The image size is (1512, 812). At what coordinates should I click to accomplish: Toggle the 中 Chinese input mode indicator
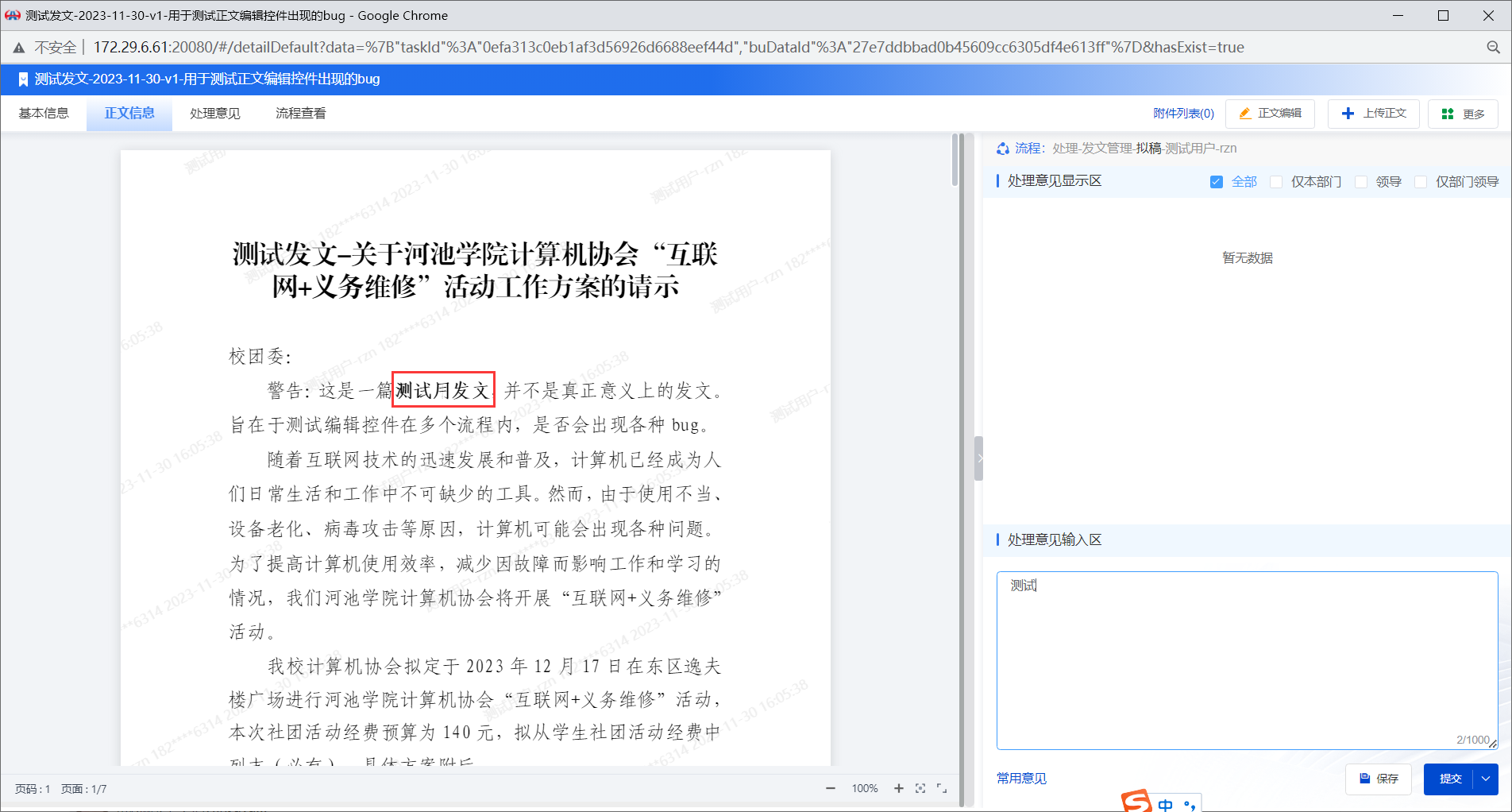[x=1165, y=805]
